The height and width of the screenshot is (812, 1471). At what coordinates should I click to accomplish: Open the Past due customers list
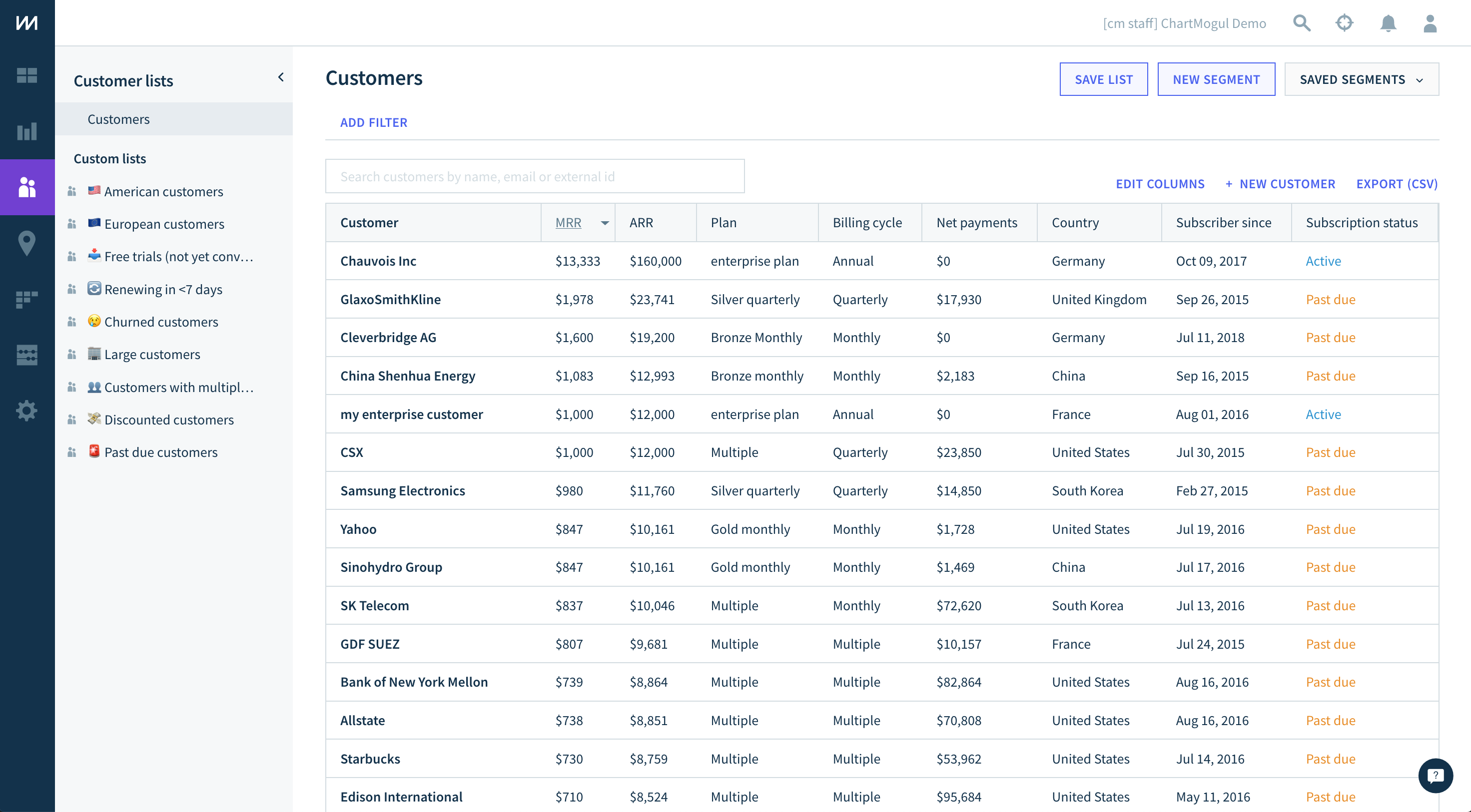[160, 452]
